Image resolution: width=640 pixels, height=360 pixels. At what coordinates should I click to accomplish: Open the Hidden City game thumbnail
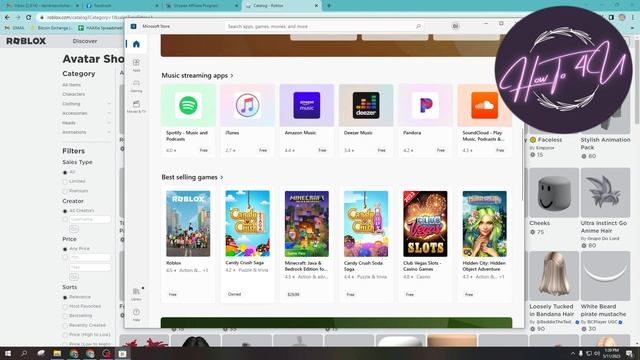pyautogui.click(x=484, y=223)
